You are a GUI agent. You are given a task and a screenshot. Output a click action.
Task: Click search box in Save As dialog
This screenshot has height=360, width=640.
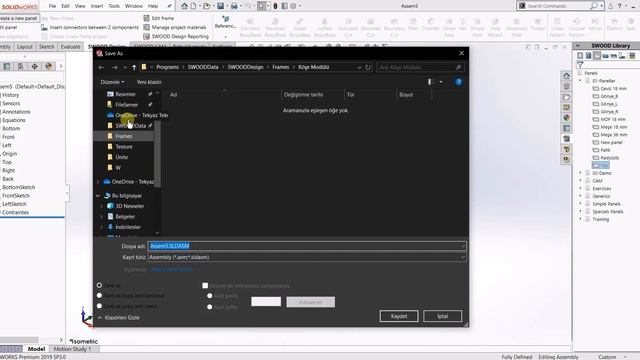click(x=420, y=67)
